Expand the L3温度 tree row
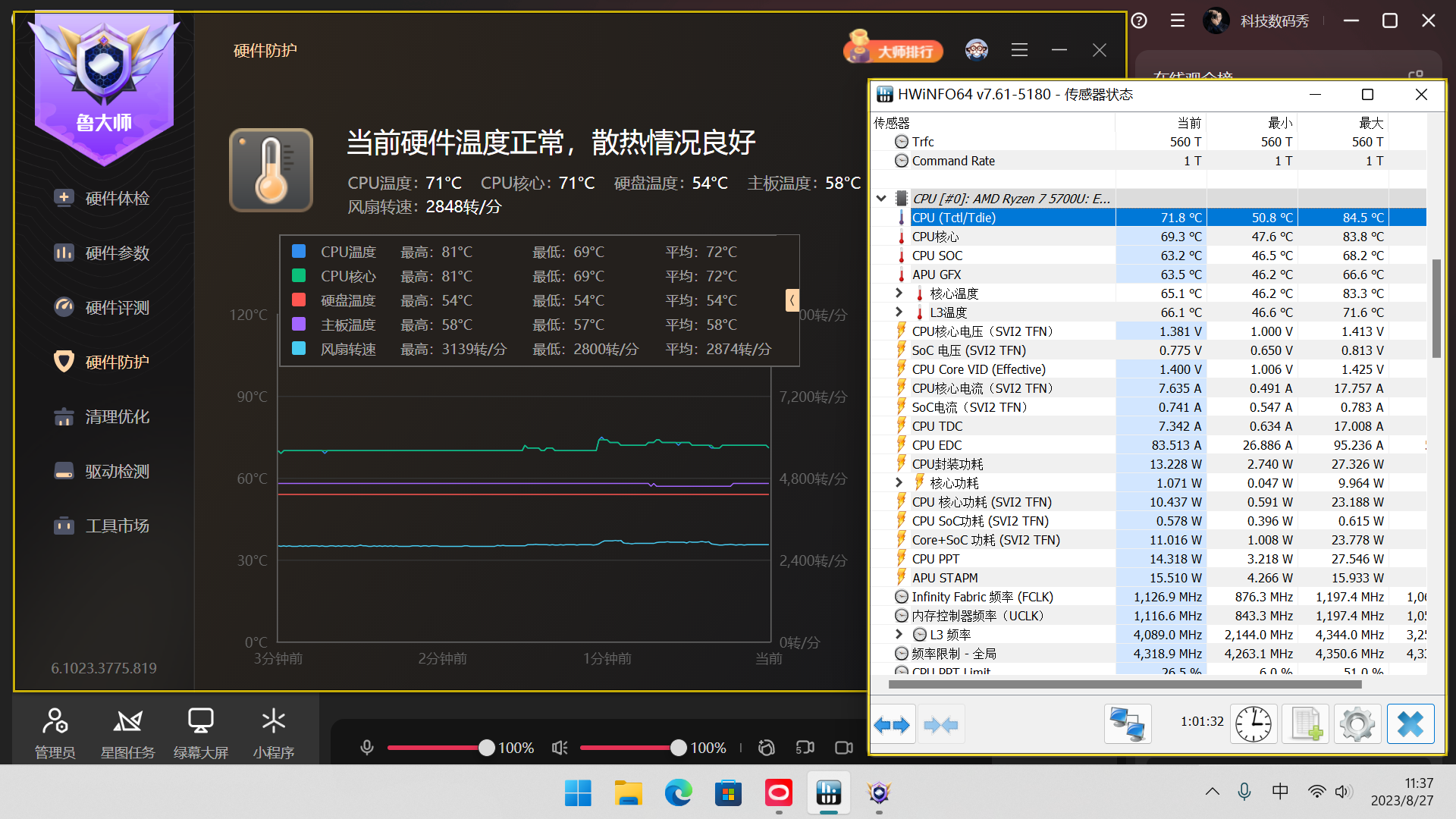 [899, 312]
